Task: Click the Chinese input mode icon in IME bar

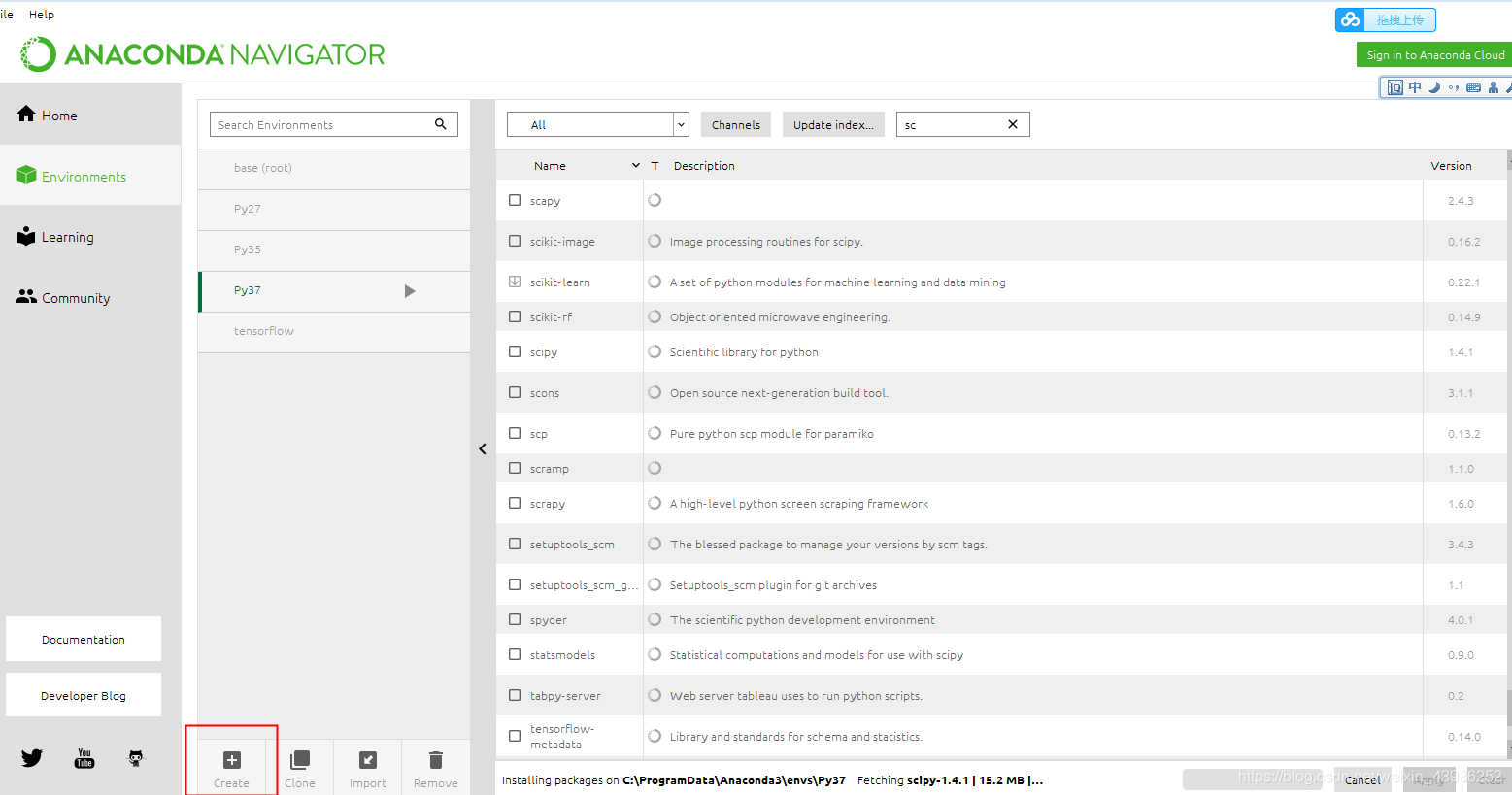Action: tap(1415, 87)
